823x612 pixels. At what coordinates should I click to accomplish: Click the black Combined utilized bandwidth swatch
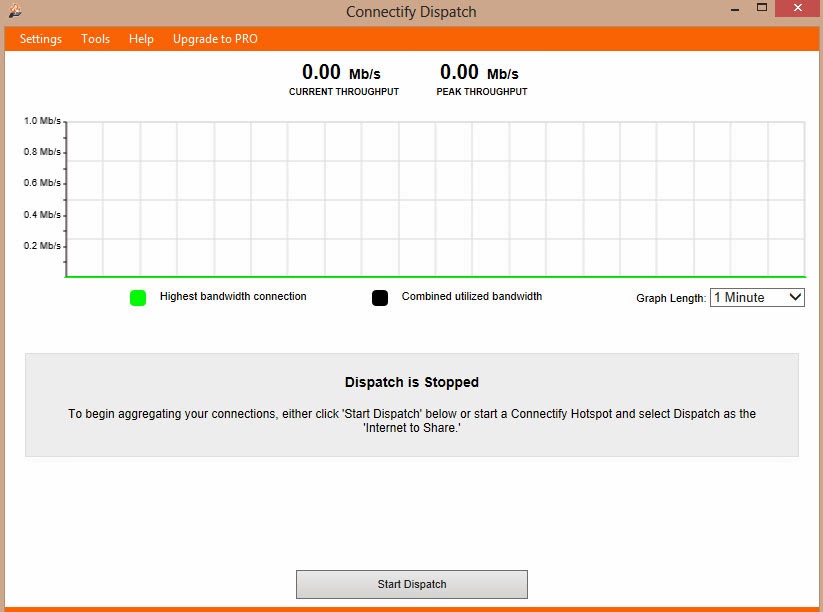point(380,297)
